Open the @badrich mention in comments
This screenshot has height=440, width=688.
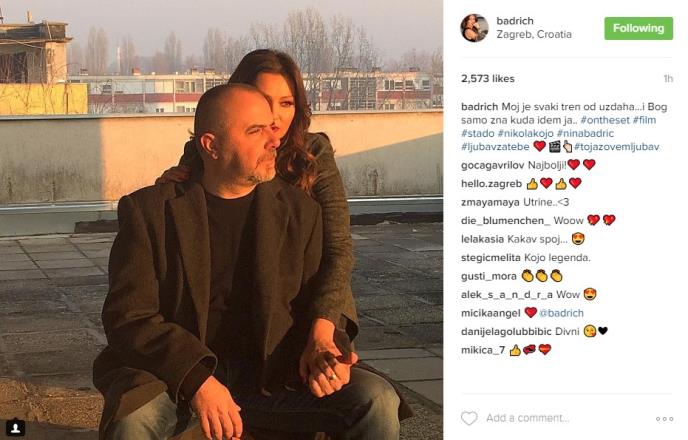561,313
